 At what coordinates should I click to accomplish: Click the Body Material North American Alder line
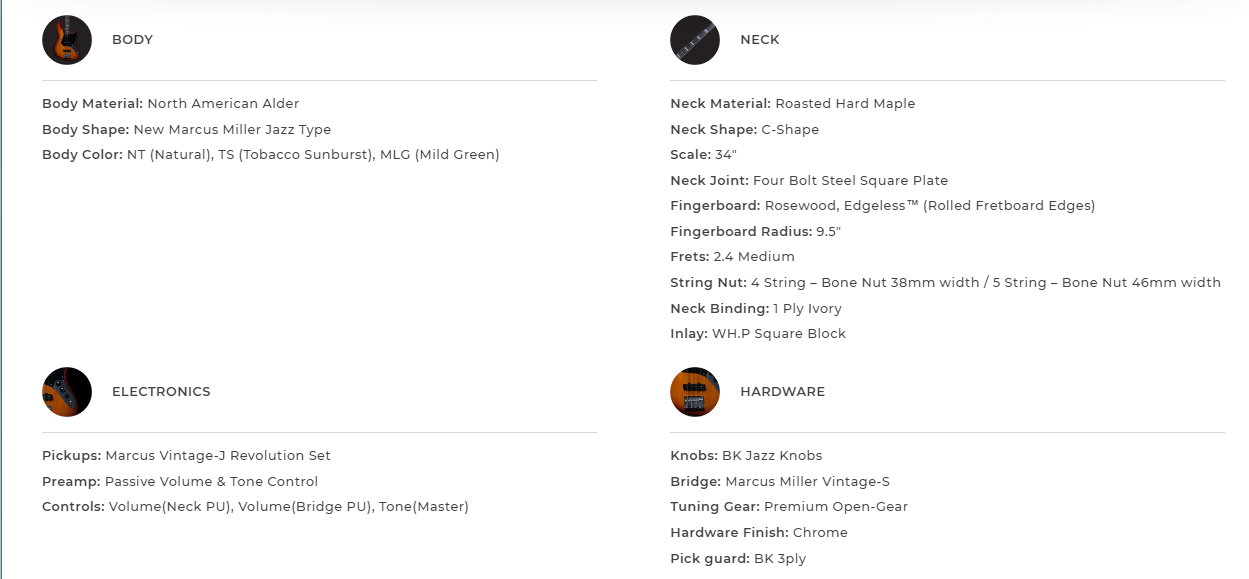coord(171,103)
